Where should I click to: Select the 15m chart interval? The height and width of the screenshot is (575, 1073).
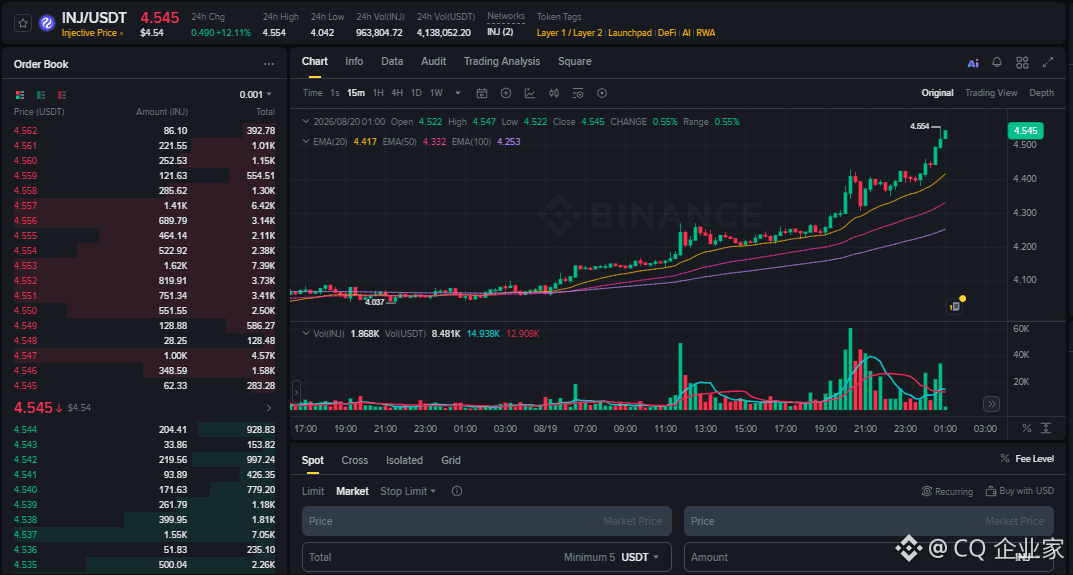tap(356, 92)
